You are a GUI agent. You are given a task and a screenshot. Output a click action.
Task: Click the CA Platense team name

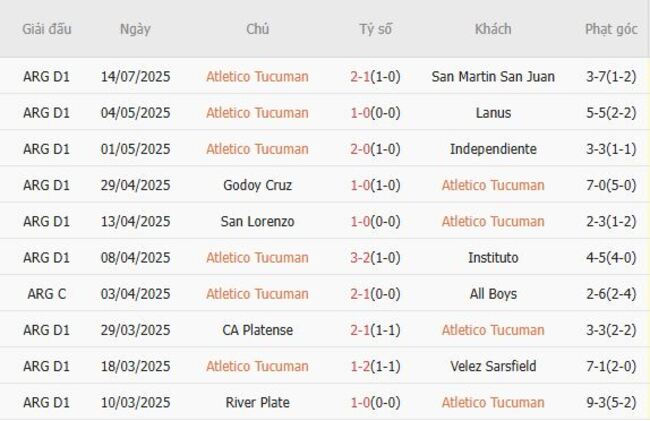(x=257, y=330)
